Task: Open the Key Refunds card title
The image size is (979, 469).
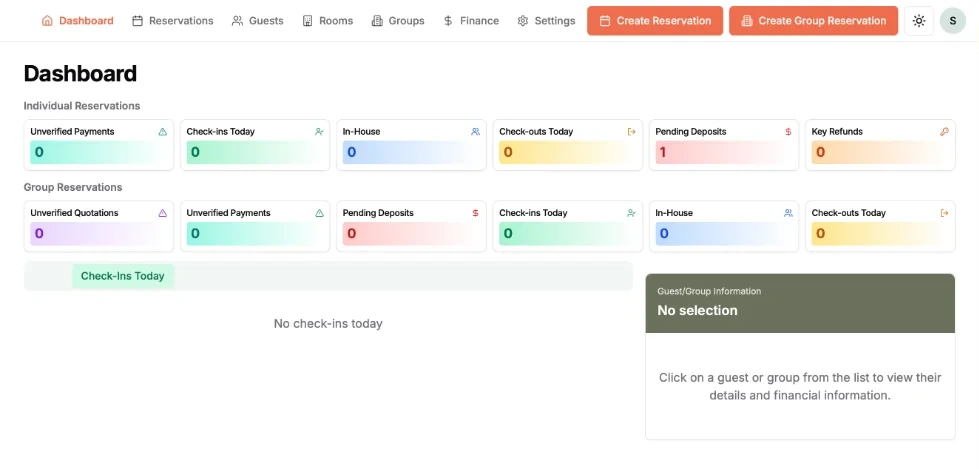Action: [837, 132]
